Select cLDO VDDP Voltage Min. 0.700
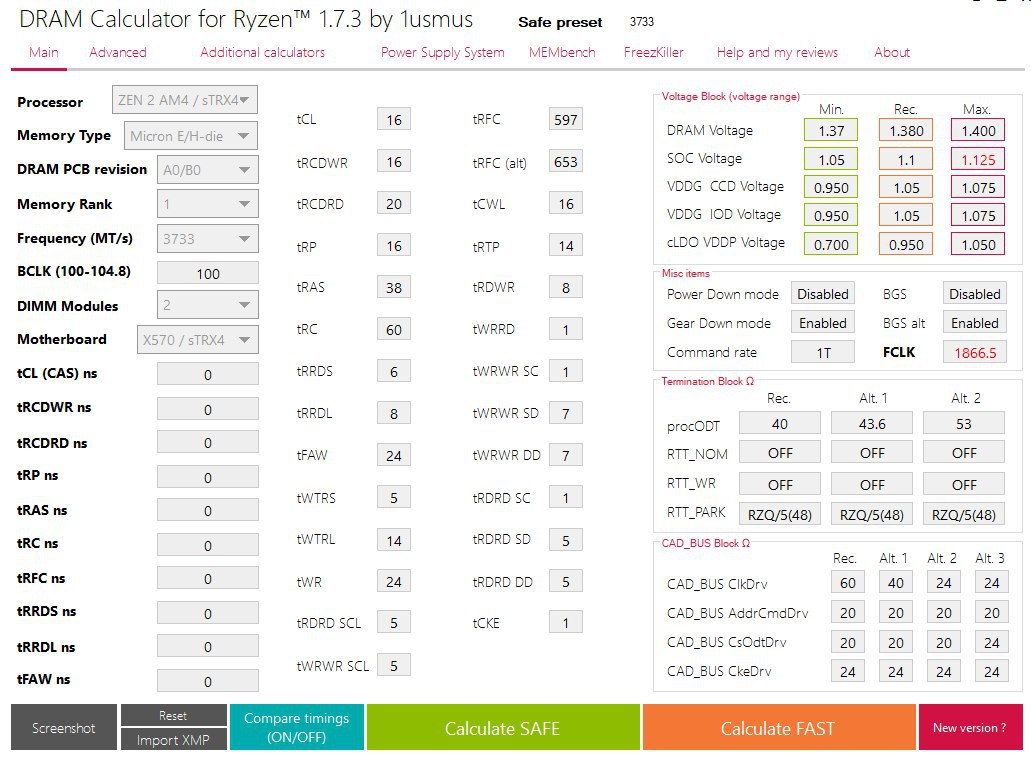 (x=831, y=244)
